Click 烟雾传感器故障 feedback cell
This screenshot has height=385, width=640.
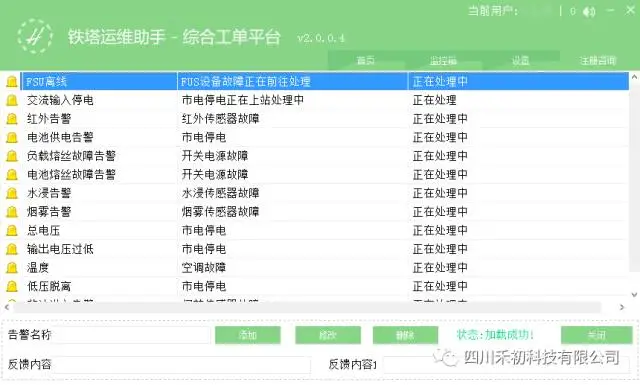click(x=220, y=212)
